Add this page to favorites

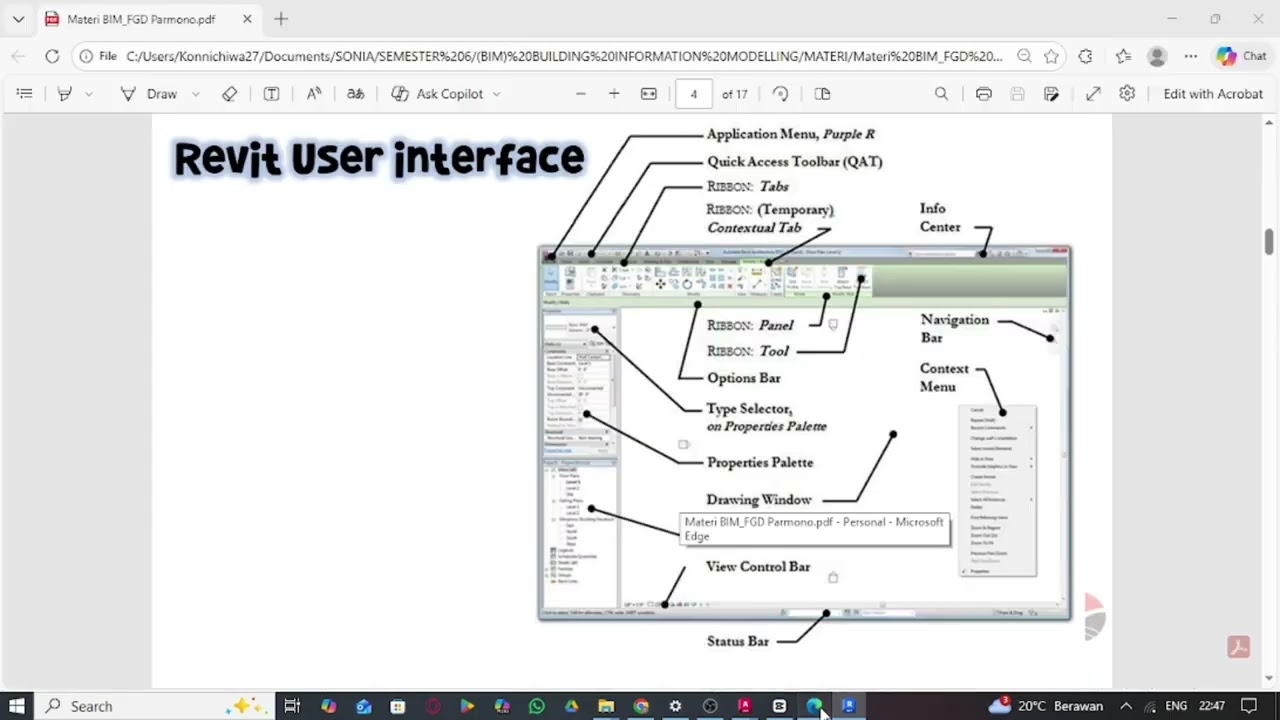(1051, 56)
